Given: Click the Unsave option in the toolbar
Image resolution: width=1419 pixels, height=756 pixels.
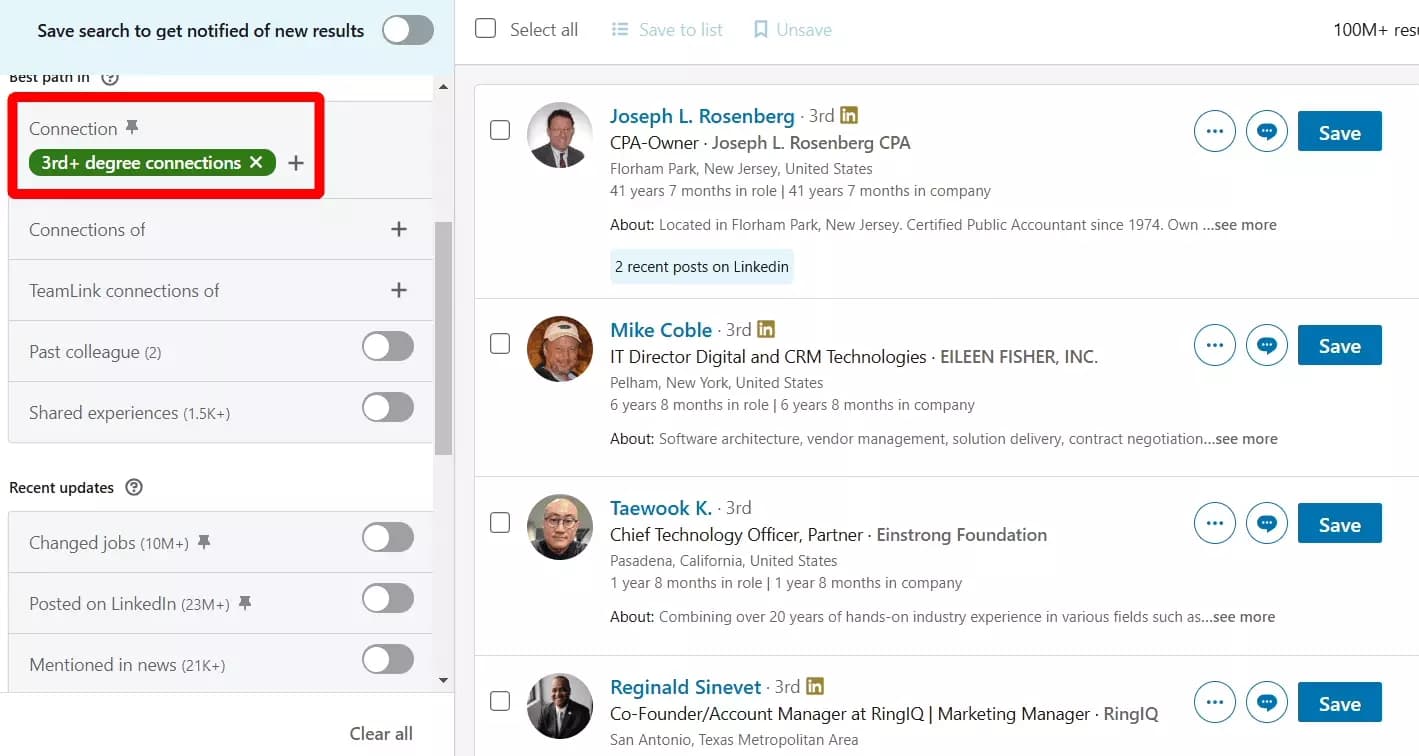Looking at the screenshot, I should 791,29.
